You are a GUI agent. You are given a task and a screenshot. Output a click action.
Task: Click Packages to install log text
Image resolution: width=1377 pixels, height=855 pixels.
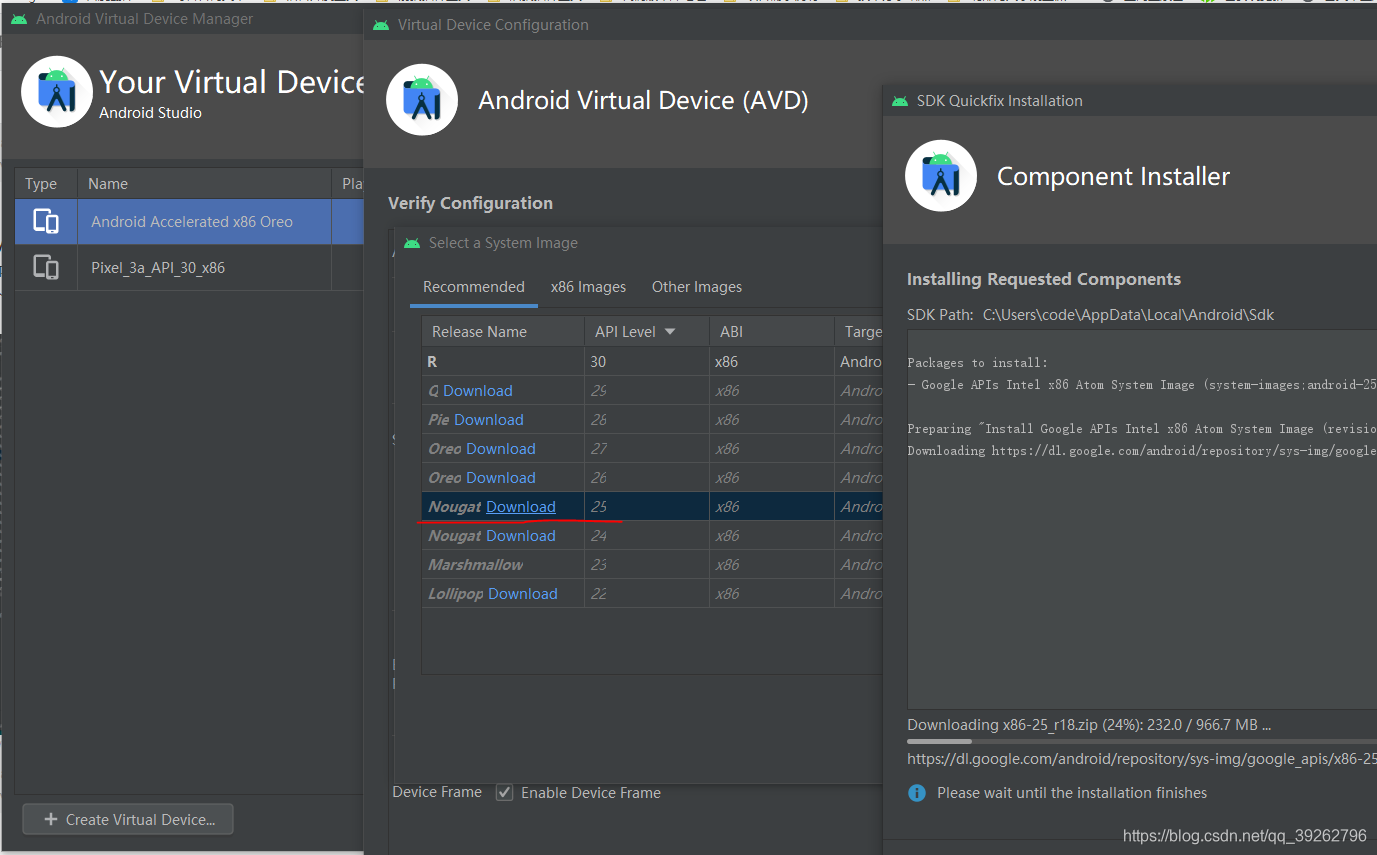click(978, 363)
